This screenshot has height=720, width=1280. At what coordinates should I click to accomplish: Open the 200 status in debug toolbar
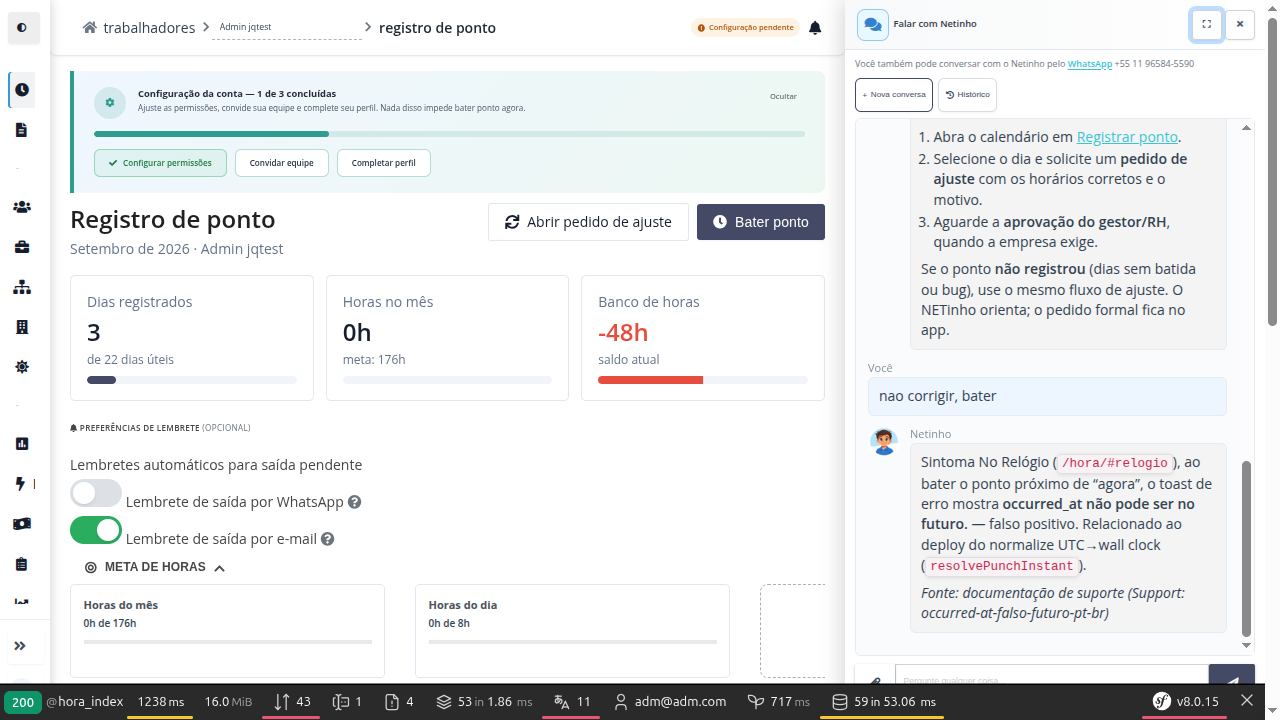(23, 702)
